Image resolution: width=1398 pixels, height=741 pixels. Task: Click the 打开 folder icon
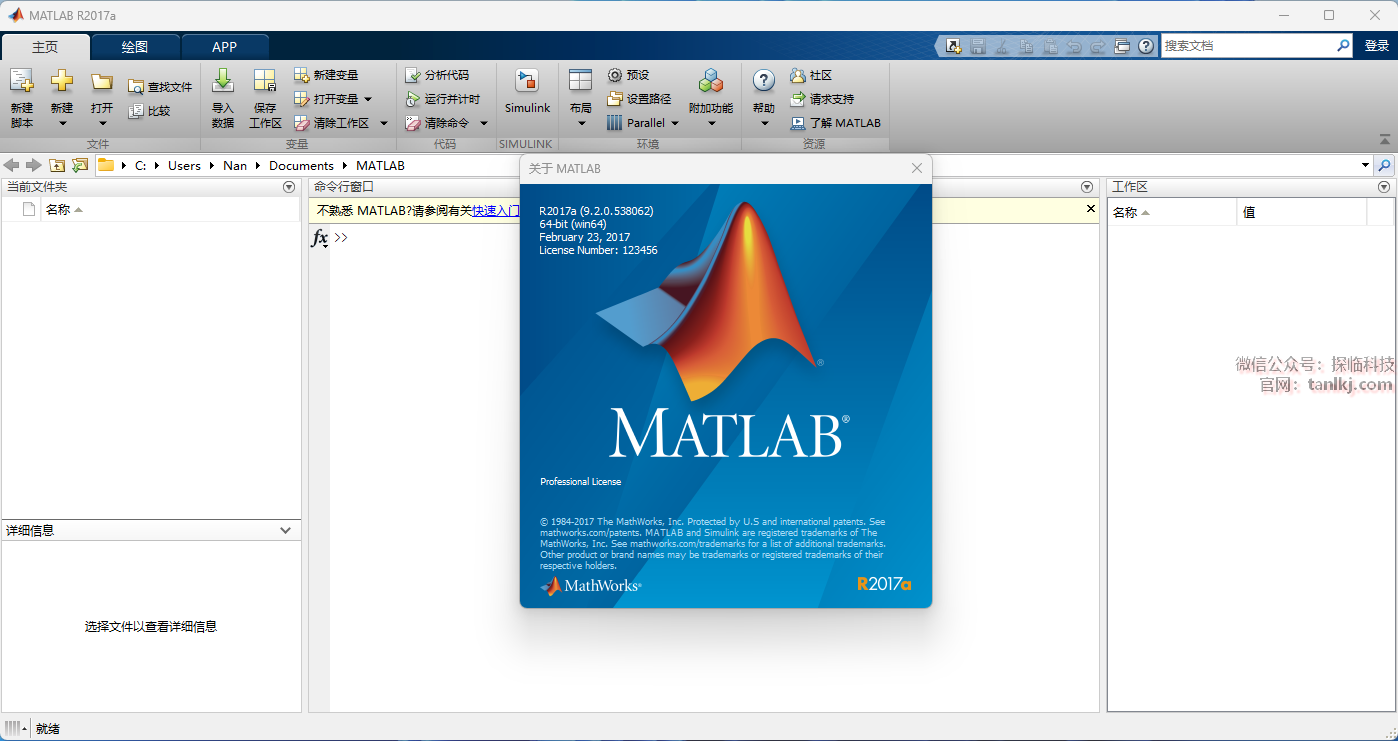(x=102, y=82)
